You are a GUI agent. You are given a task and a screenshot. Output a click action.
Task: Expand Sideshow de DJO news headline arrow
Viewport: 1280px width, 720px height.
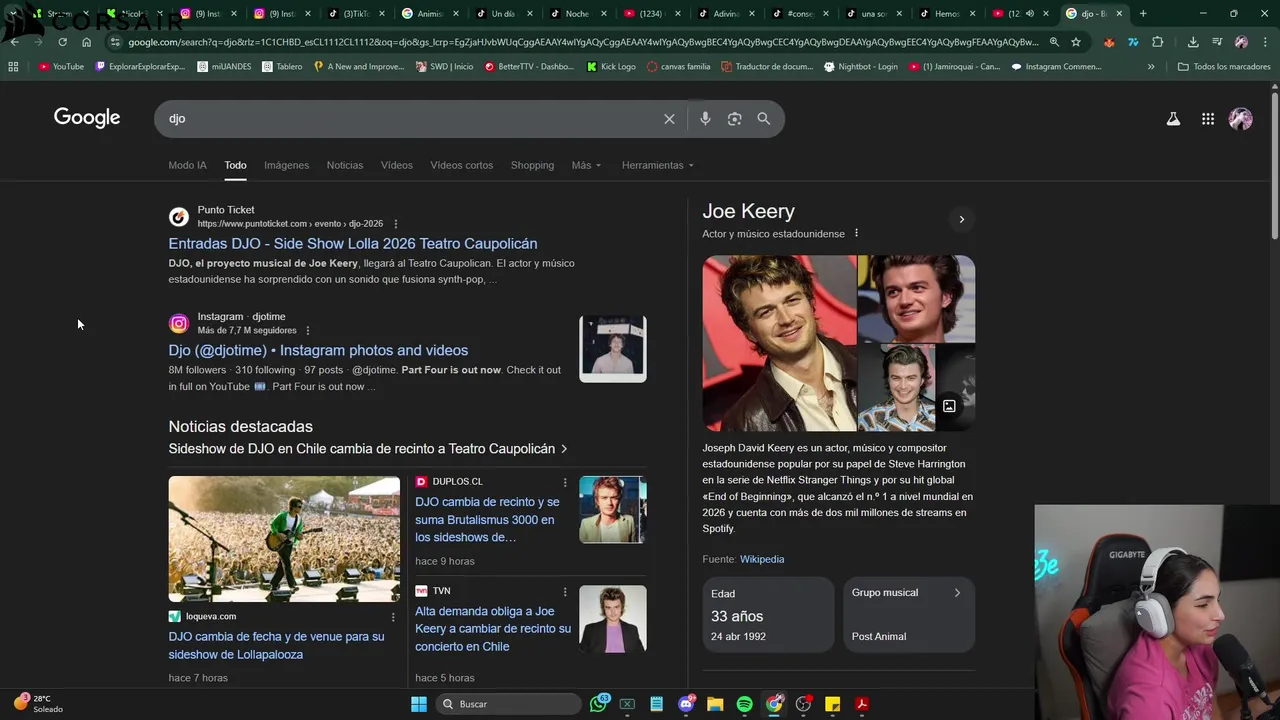point(564,449)
